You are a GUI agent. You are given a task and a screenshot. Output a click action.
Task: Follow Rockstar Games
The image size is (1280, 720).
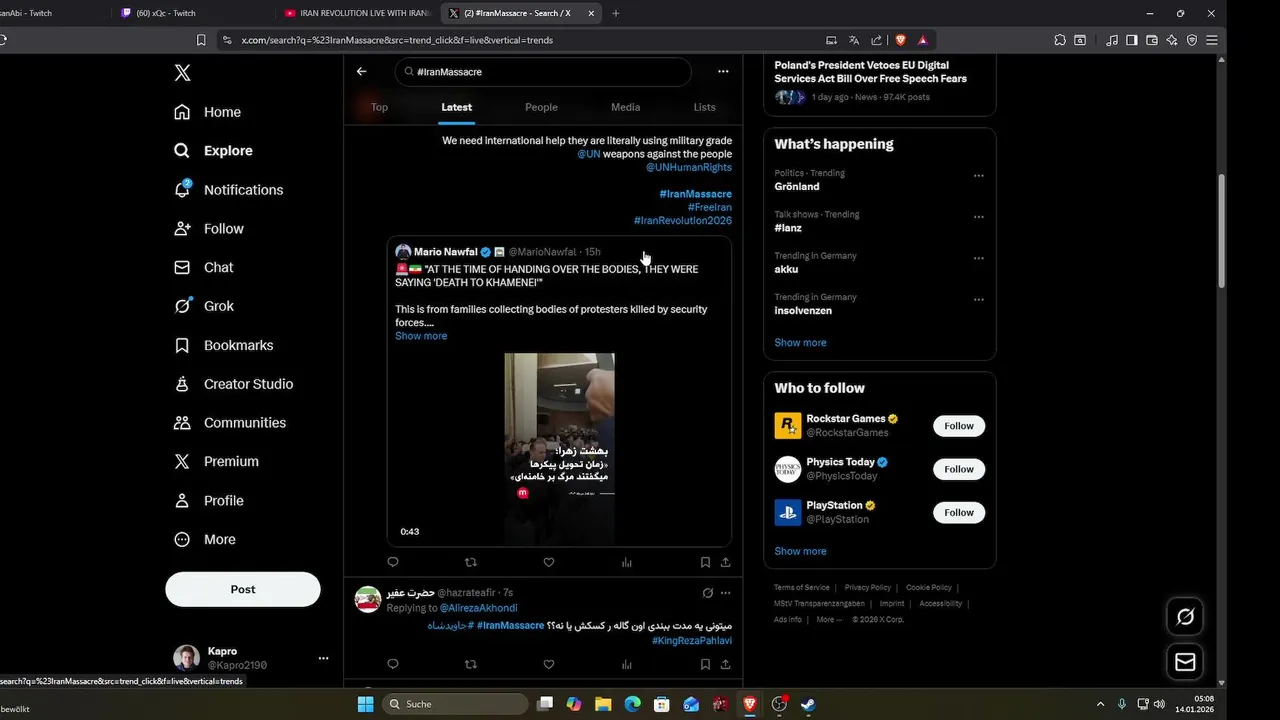coord(959,426)
